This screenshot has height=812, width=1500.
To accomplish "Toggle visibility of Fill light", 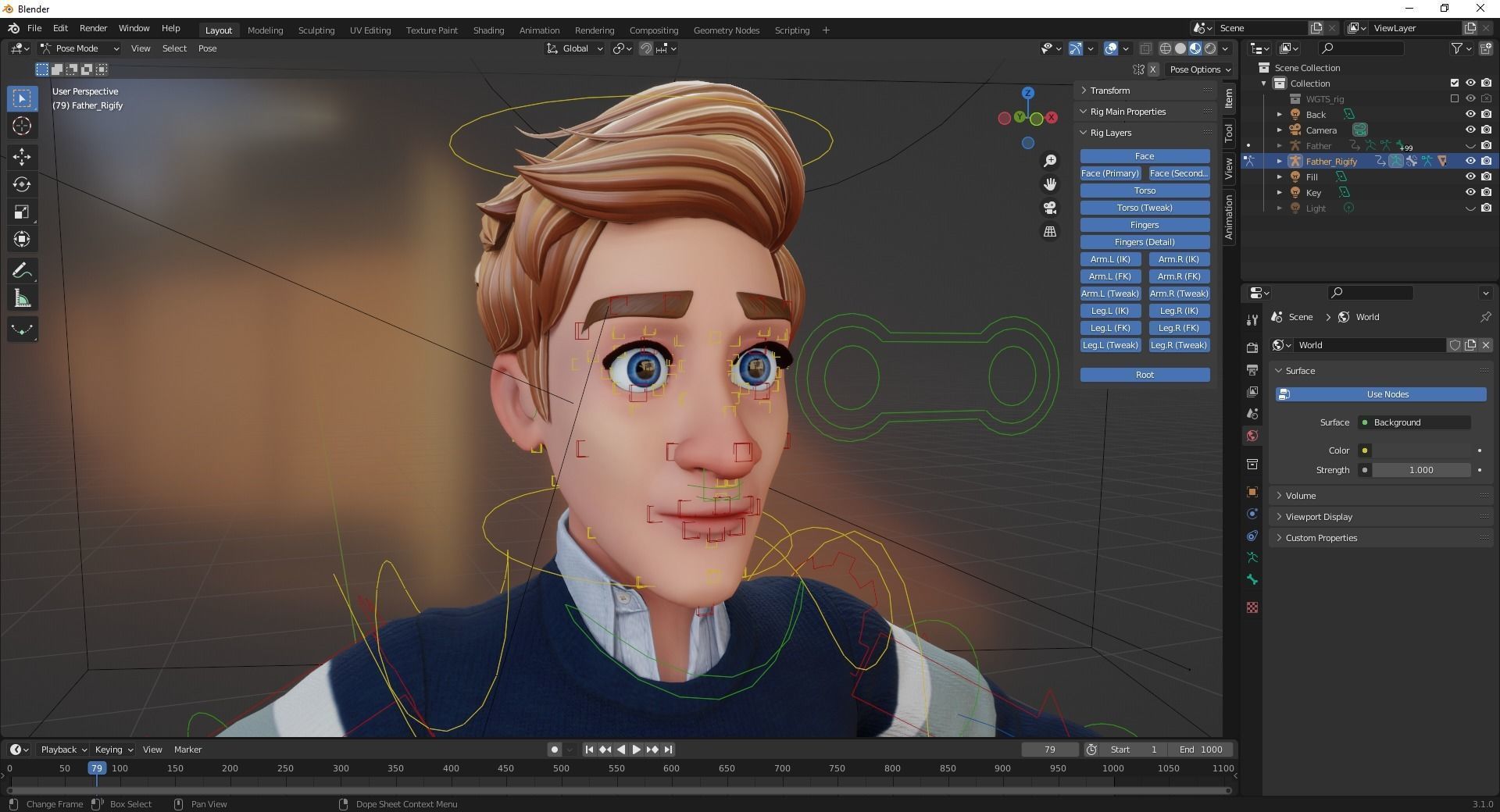I will 1470,176.
